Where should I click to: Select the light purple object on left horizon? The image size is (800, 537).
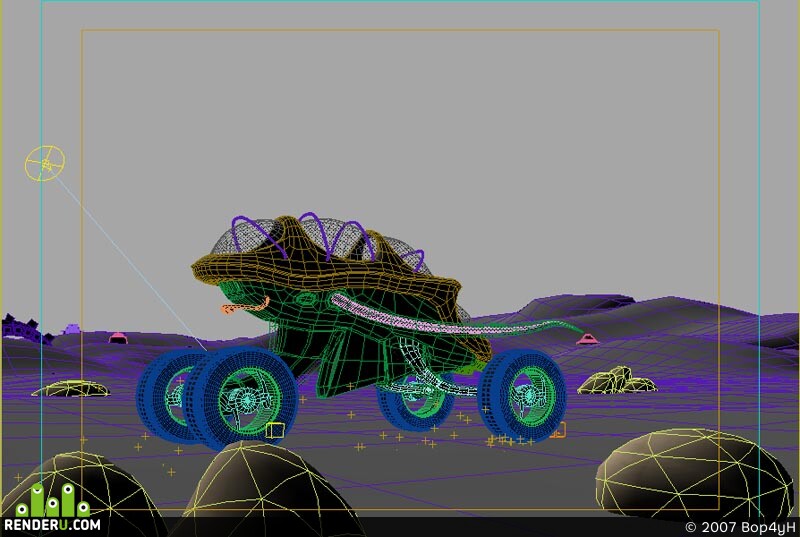(71, 328)
